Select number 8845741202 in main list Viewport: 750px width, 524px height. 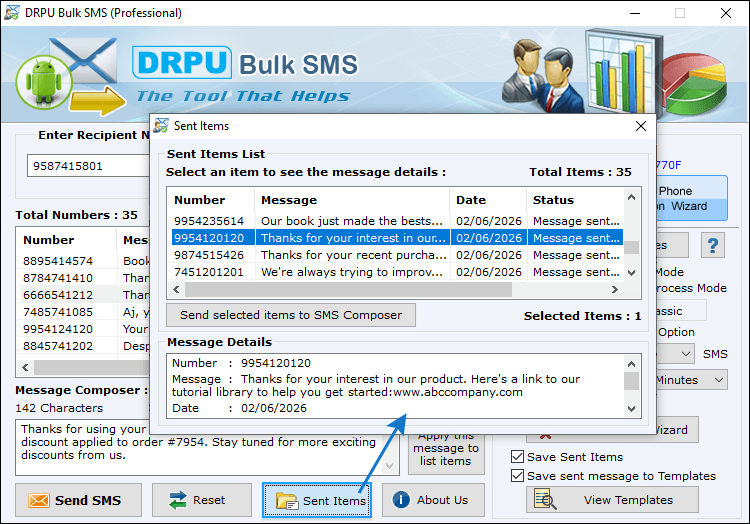point(58,346)
